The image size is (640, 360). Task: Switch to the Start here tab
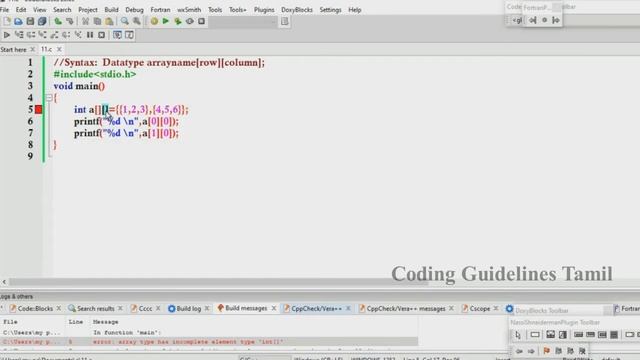pos(13,50)
